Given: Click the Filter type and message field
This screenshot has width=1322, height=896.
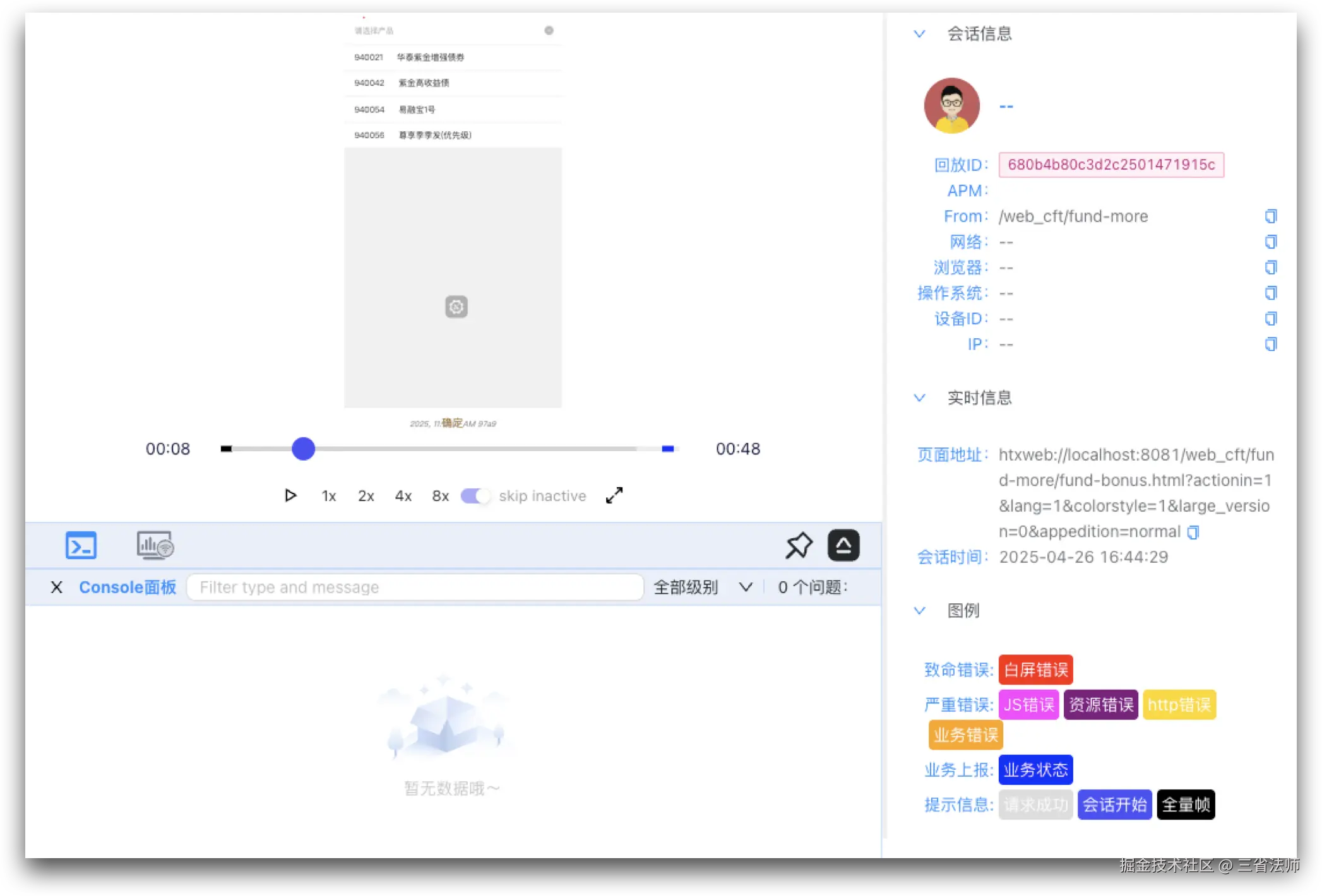Looking at the screenshot, I should [x=415, y=587].
